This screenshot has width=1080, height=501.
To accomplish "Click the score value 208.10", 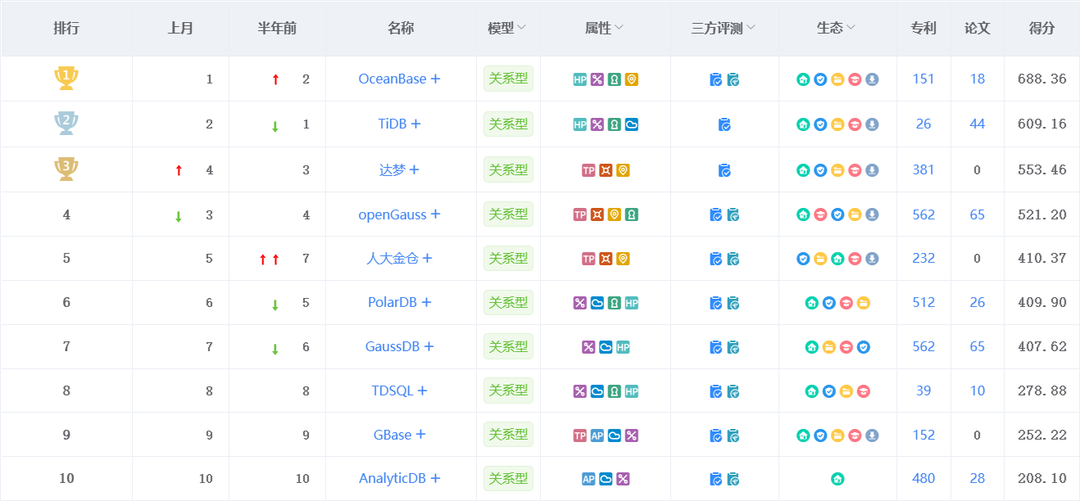I will [x=1041, y=479].
